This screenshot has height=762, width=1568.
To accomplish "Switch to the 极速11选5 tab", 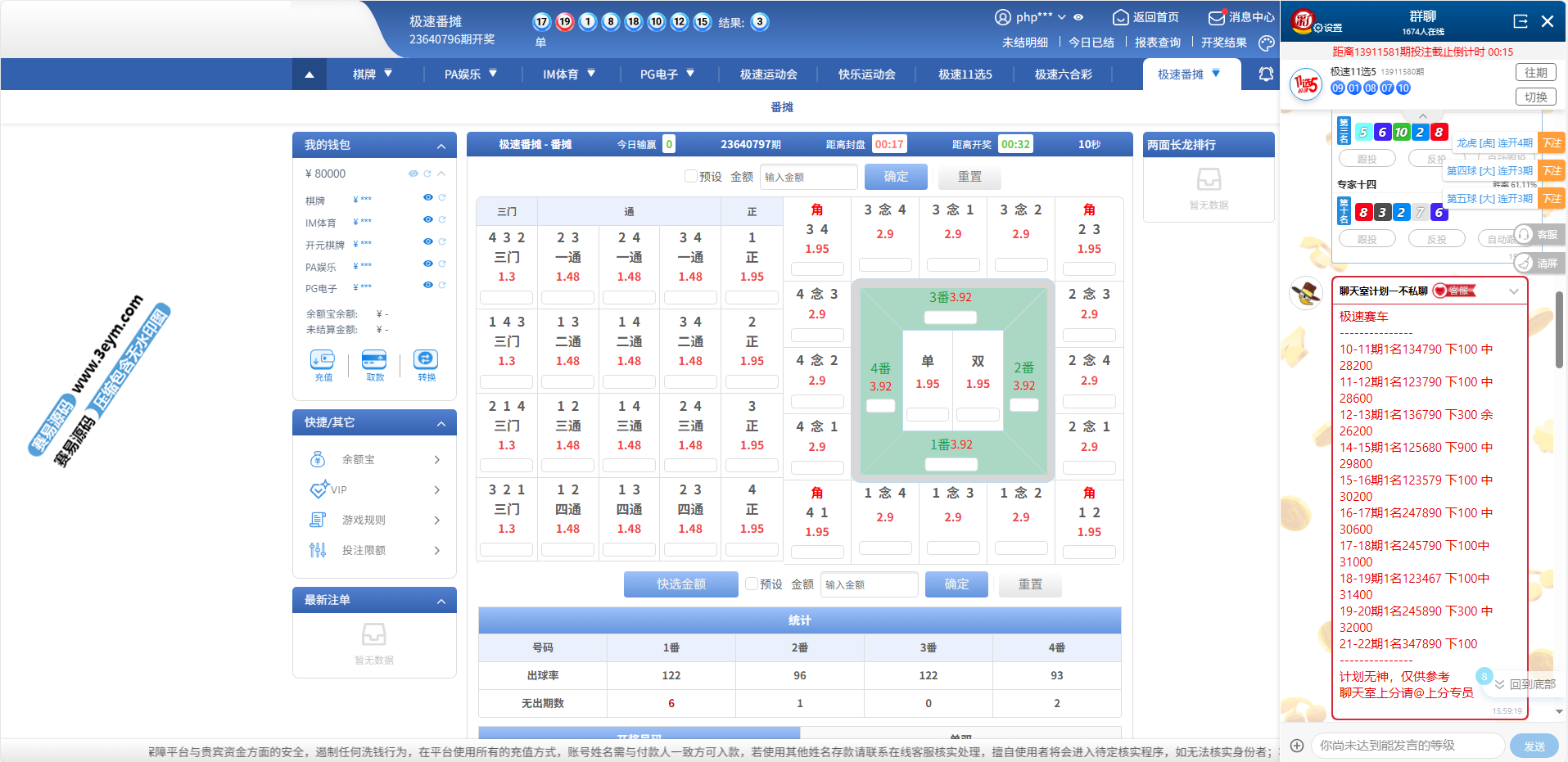I will click(965, 74).
